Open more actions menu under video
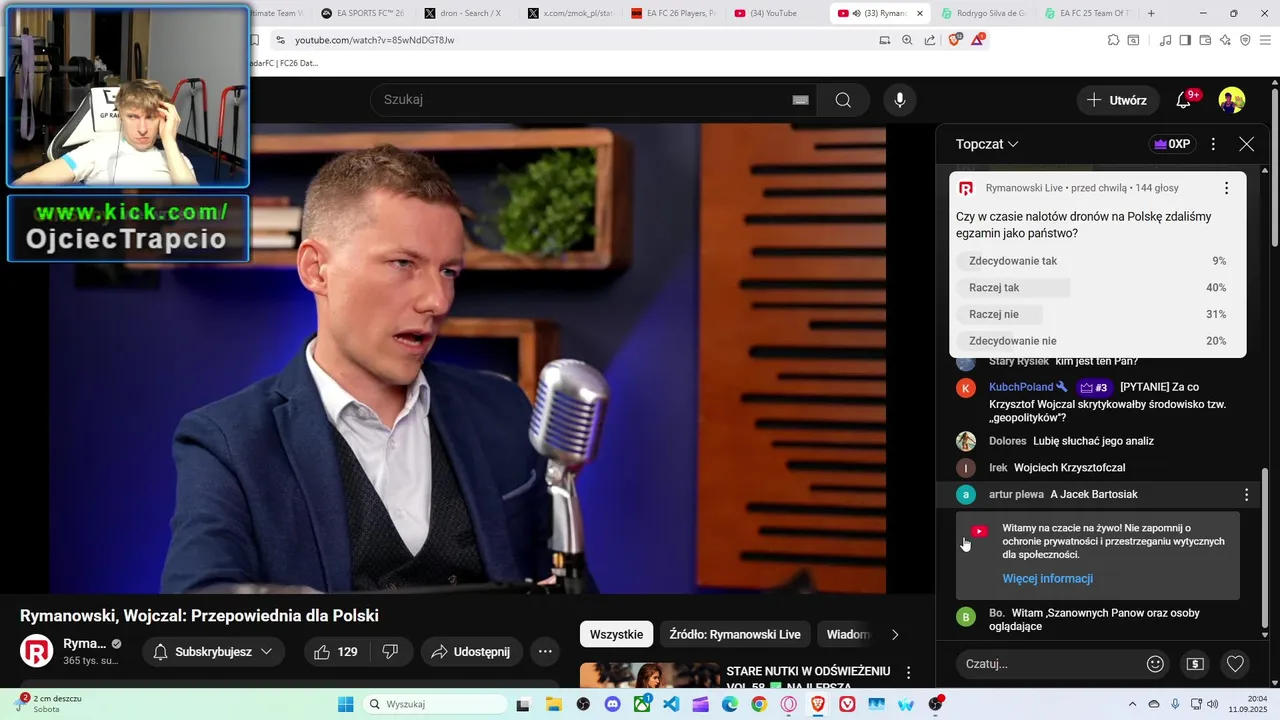 (545, 651)
